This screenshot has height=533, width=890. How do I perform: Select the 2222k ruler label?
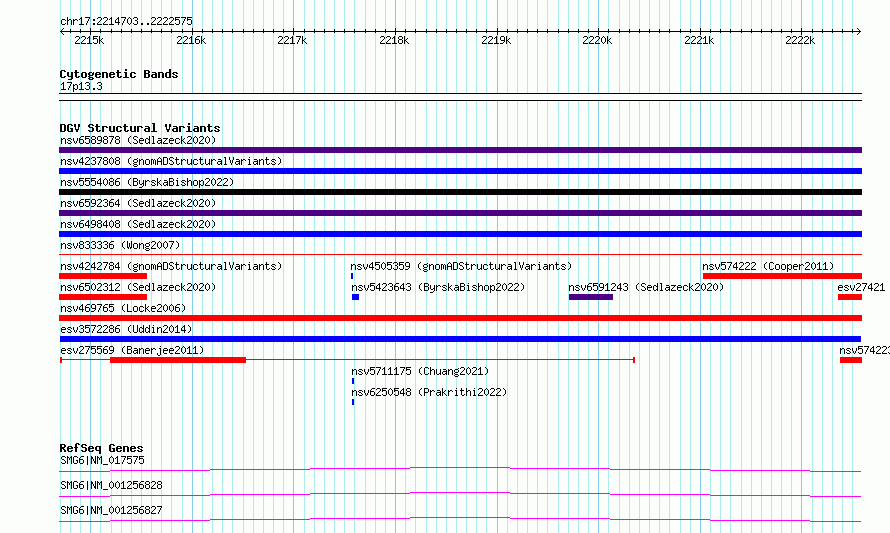click(x=800, y=40)
